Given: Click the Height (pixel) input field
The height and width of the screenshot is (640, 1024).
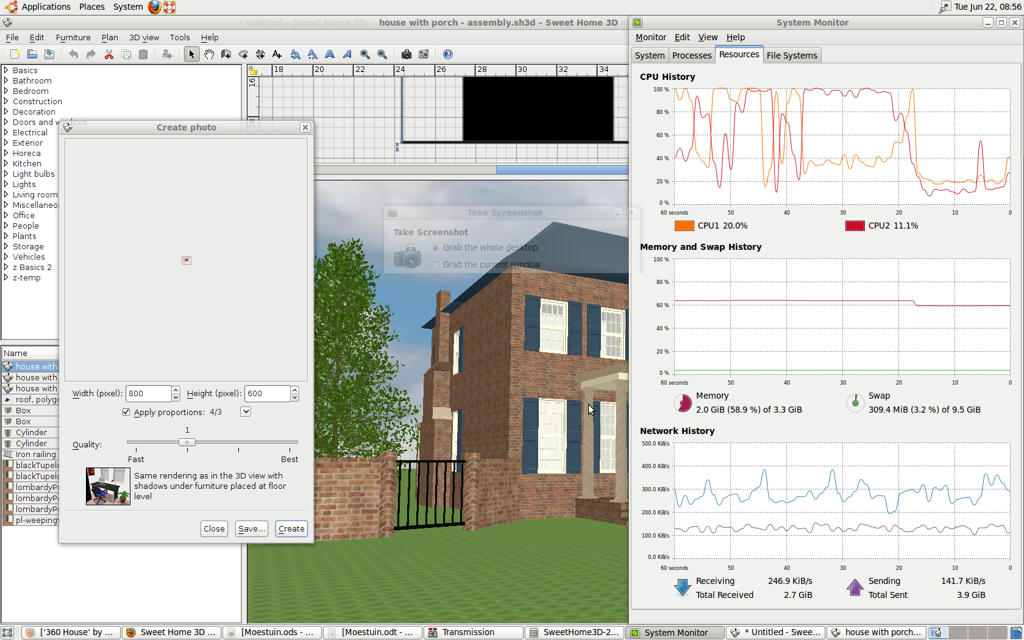Looking at the screenshot, I should coord(267,394).
